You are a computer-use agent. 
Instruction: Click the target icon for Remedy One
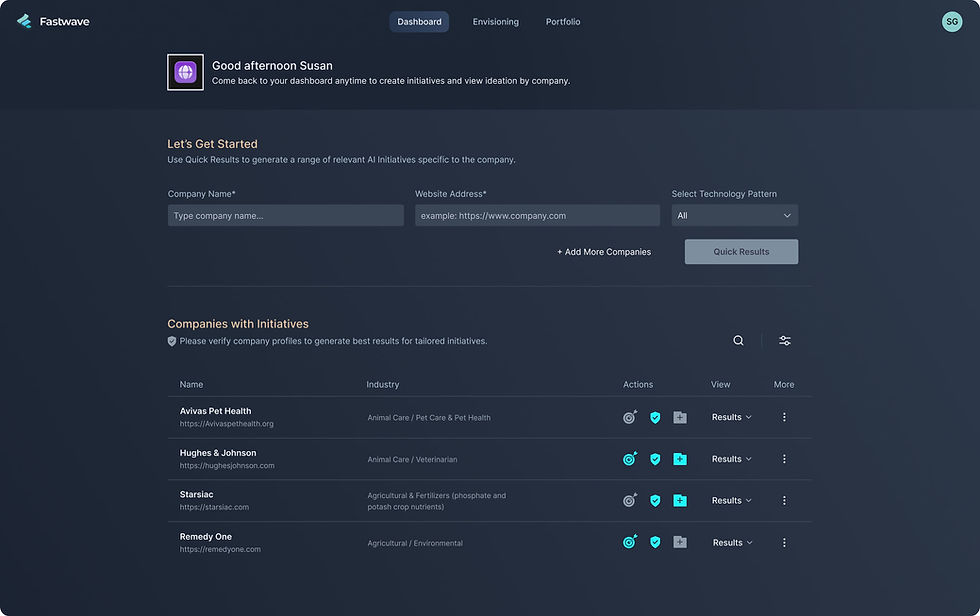pyautogui.click(x=630, y=542)
